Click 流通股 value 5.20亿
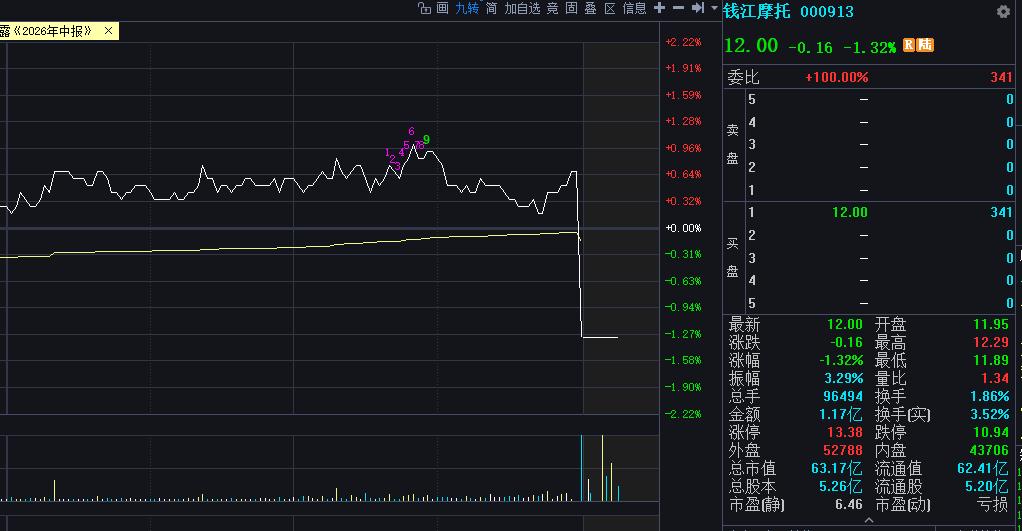 coord(987,486)
